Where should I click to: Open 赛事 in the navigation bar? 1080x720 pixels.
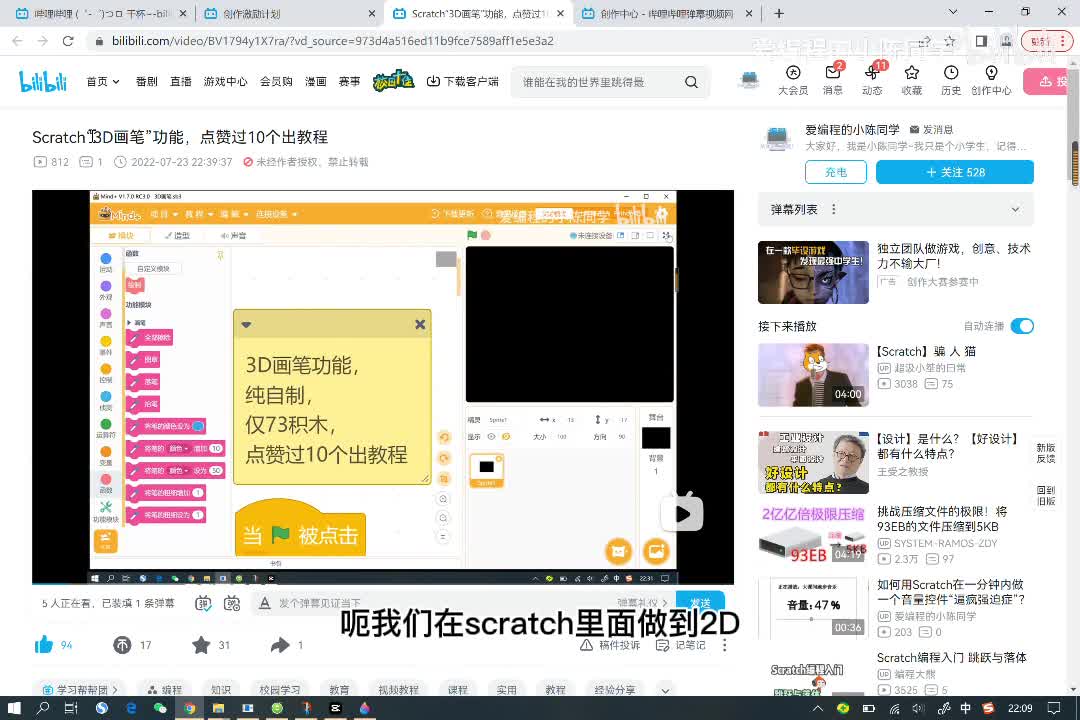click(349, 81)
